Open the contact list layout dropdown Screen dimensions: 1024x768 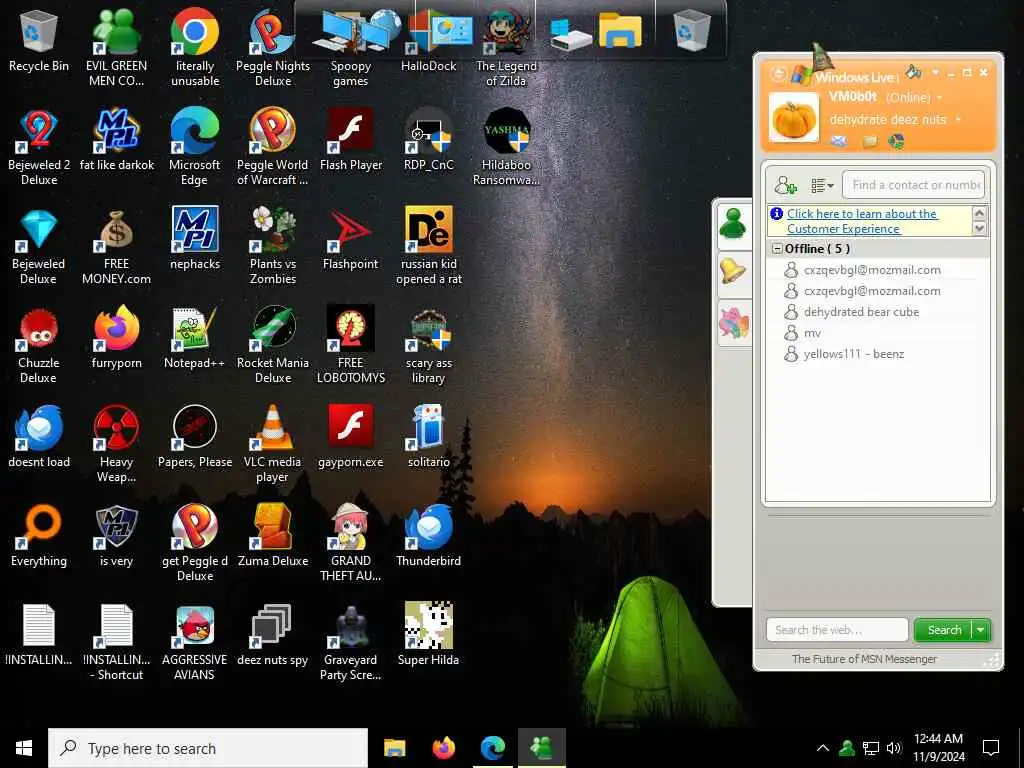click(822, 185)
